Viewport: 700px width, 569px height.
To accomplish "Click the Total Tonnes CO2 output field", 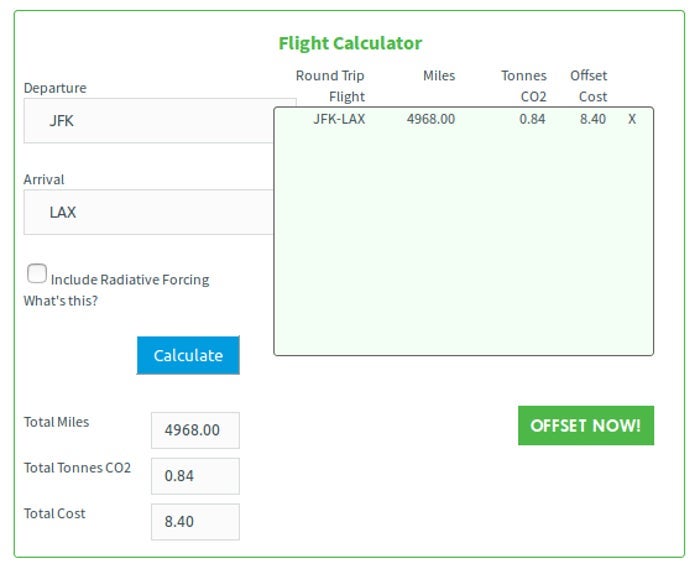I will pos(195,476).
